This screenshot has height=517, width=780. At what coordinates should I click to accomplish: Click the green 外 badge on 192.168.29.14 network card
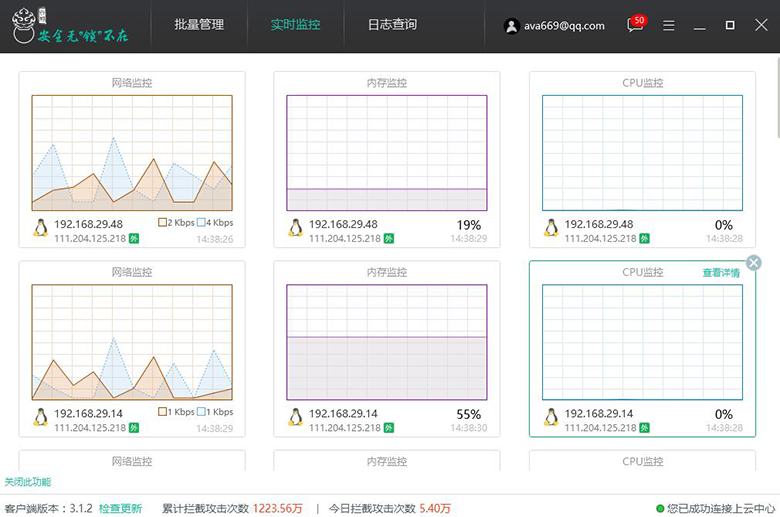134,428
